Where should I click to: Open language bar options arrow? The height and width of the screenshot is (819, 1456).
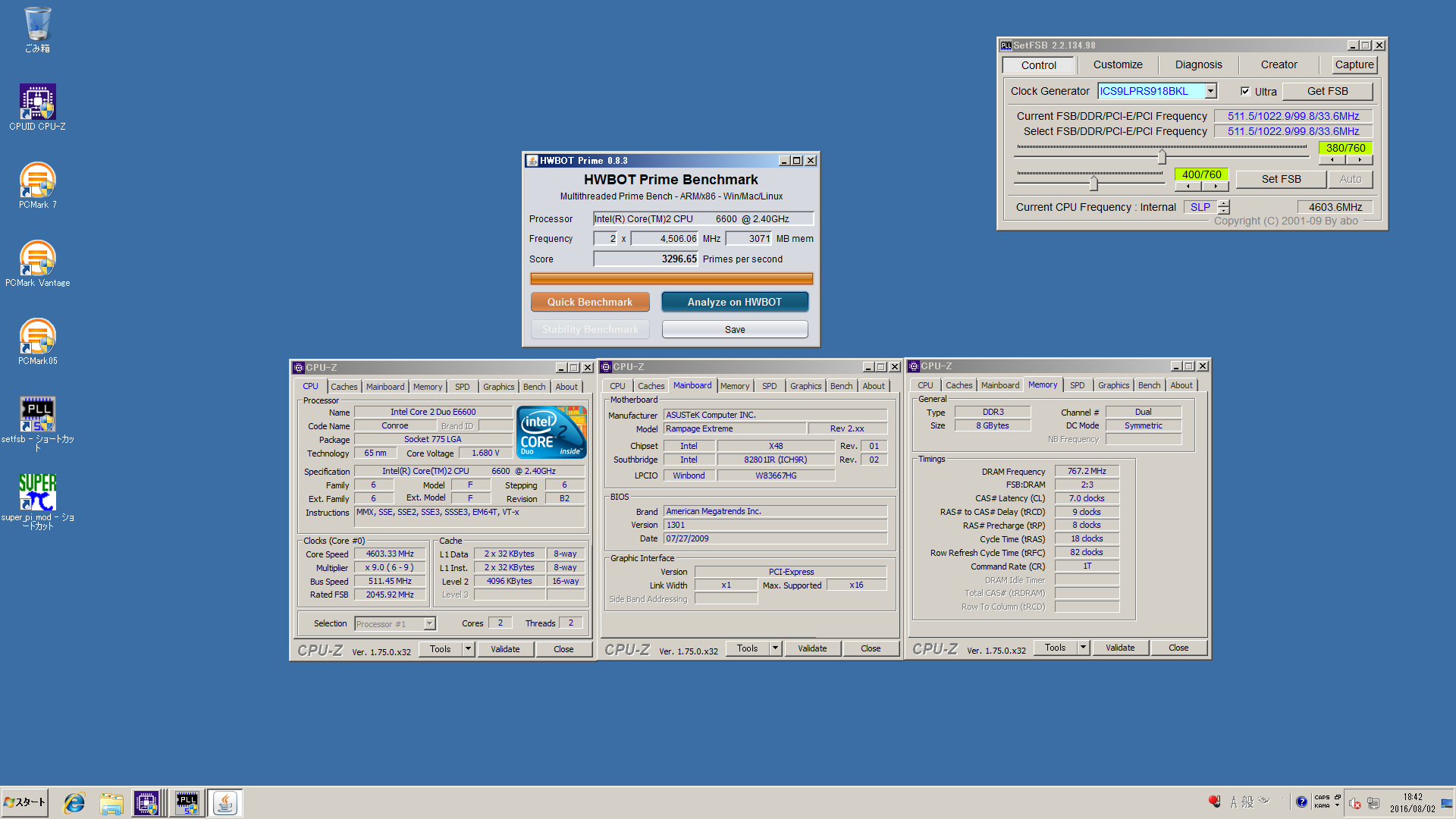point(1338,805)
